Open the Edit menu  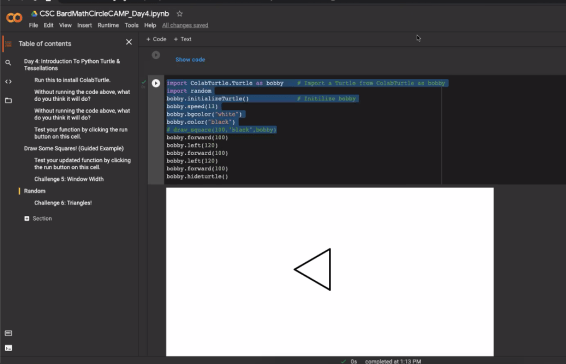48,25
